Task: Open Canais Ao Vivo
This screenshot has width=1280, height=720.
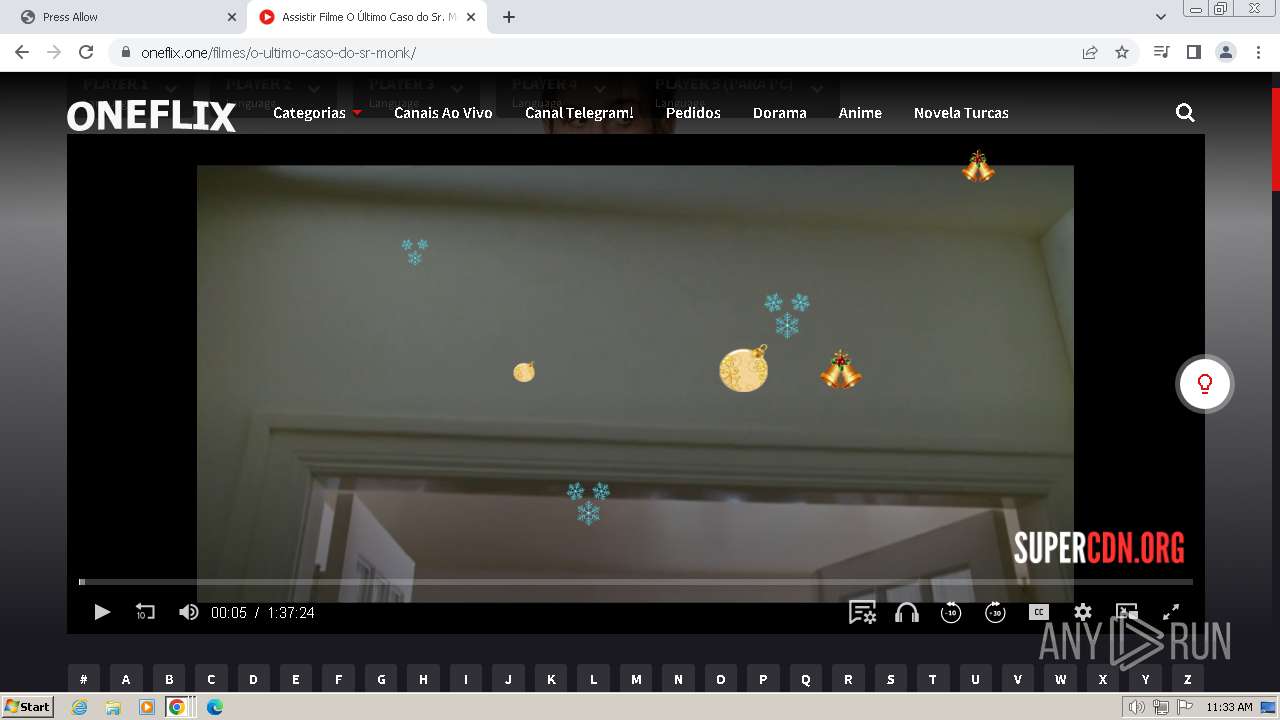Action: coord(443,113)
